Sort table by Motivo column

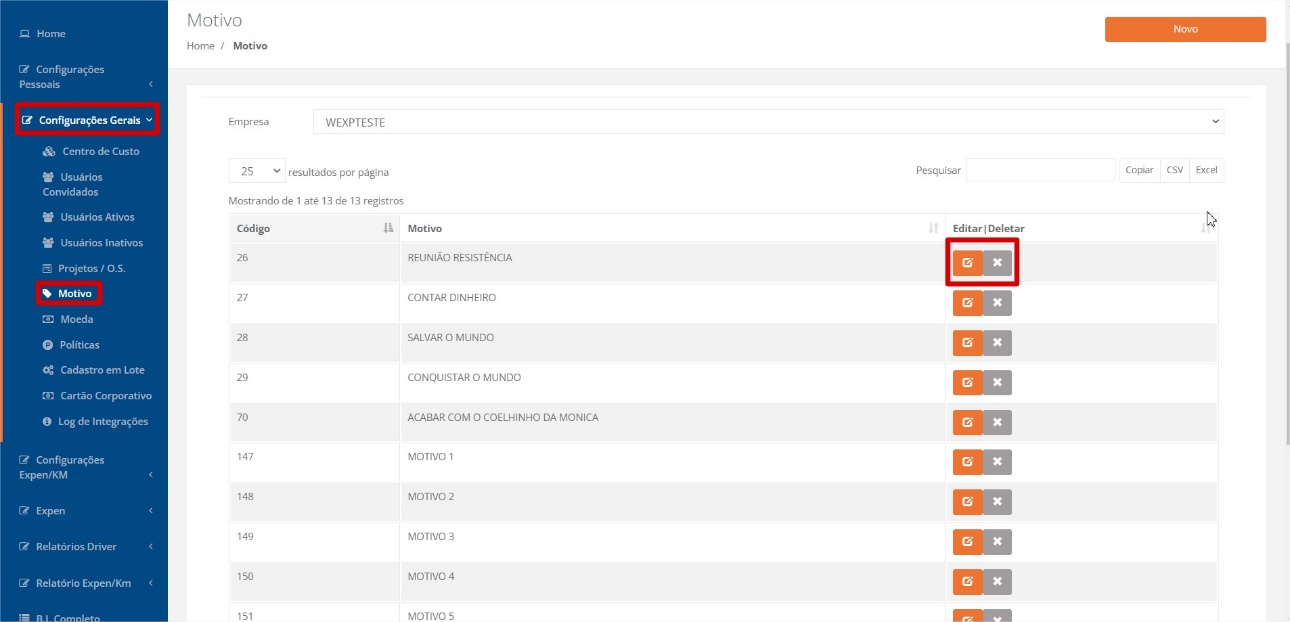[672, 229]
